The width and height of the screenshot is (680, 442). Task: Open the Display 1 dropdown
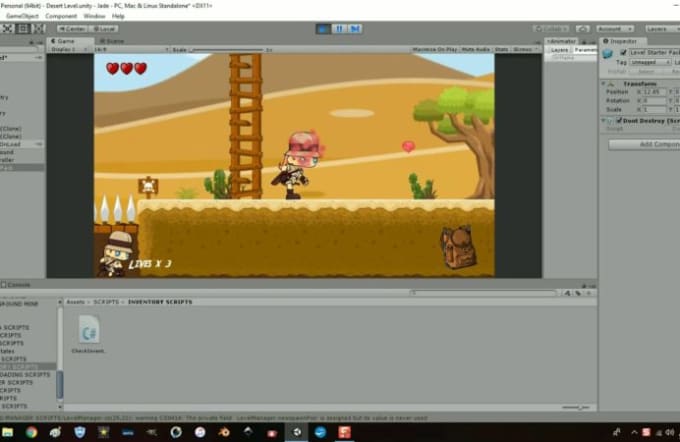coord(69,49)
